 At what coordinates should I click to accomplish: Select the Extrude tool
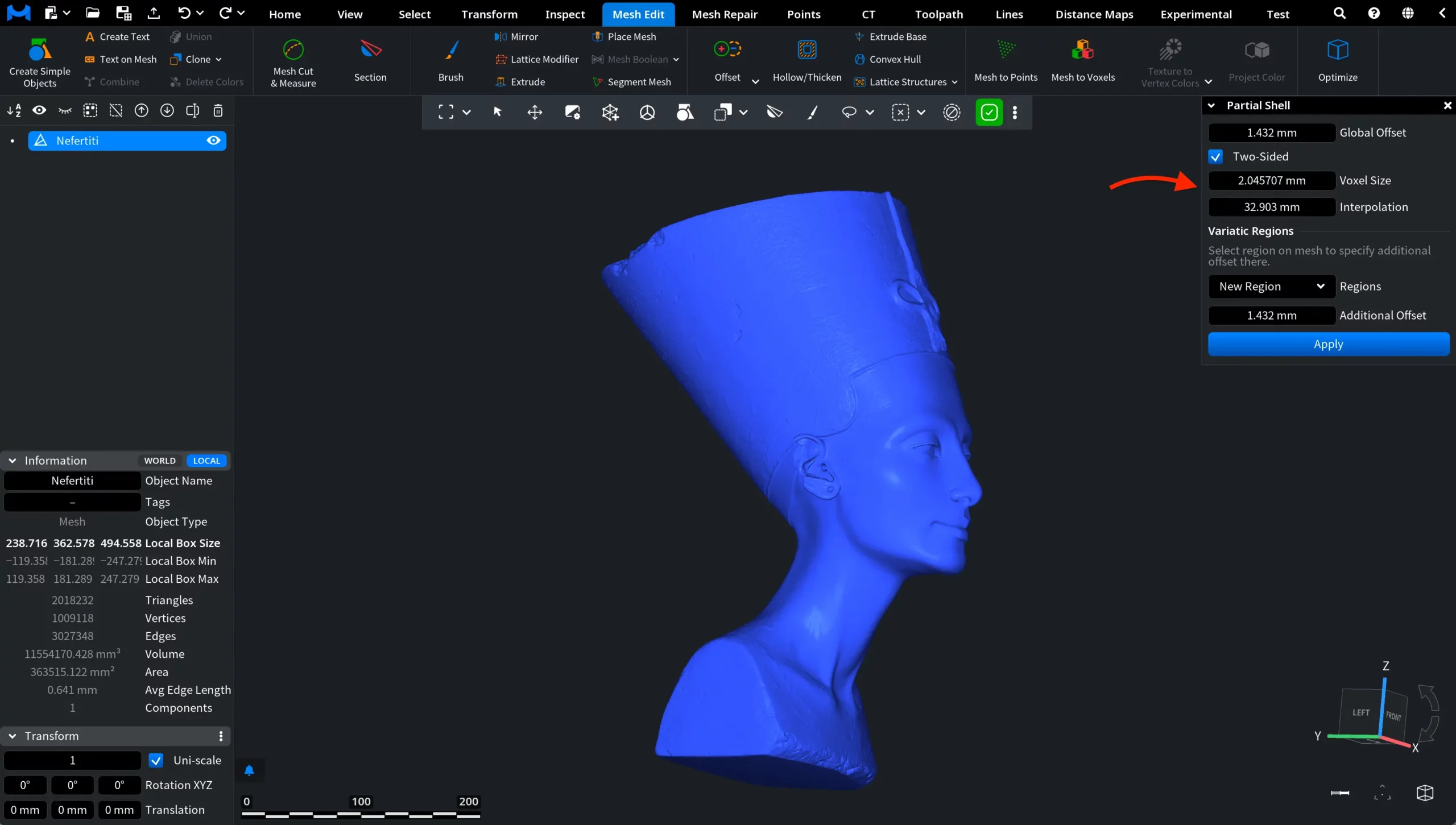pos(521,82)
